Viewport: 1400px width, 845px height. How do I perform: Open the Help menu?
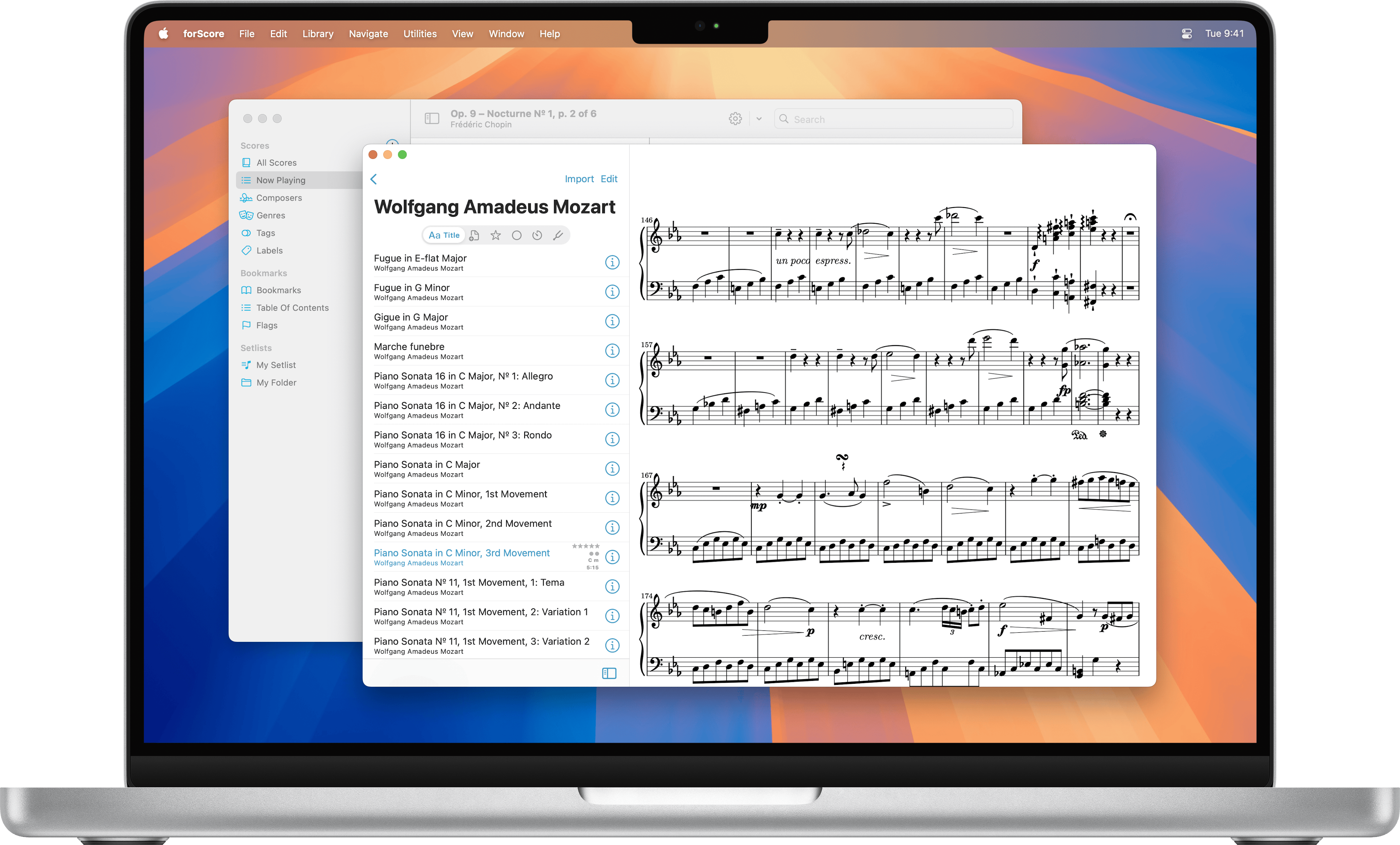549,33
